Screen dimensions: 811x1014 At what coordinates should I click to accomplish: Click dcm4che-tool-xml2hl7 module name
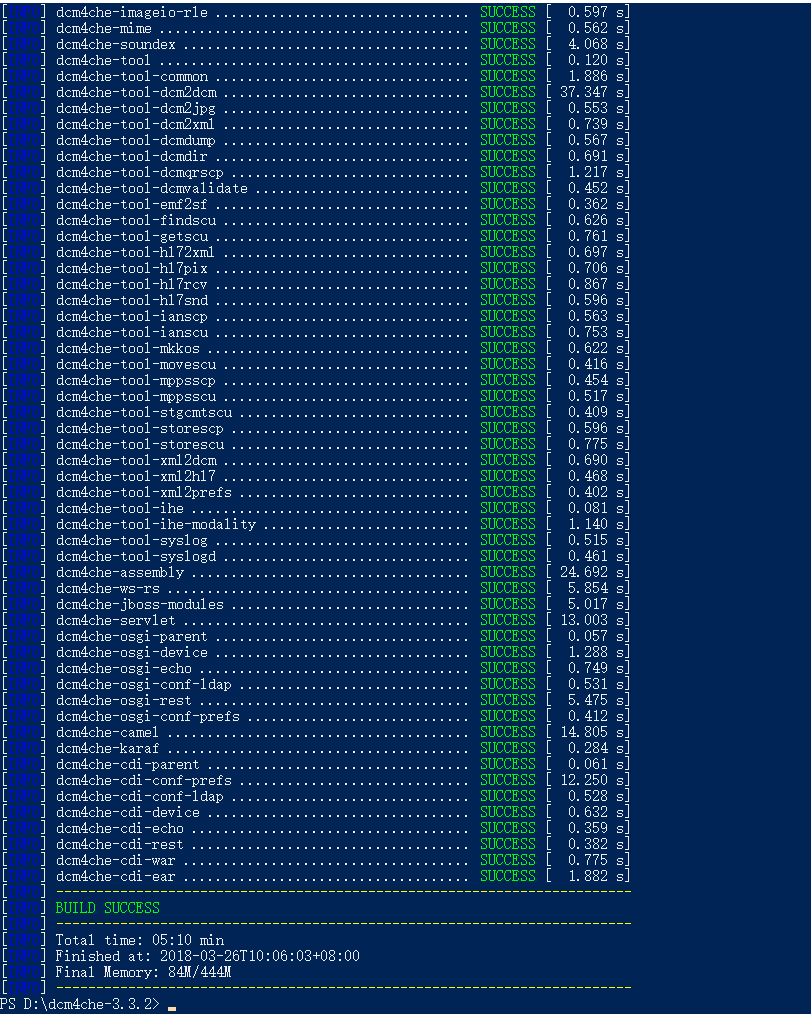coord(136,477)
